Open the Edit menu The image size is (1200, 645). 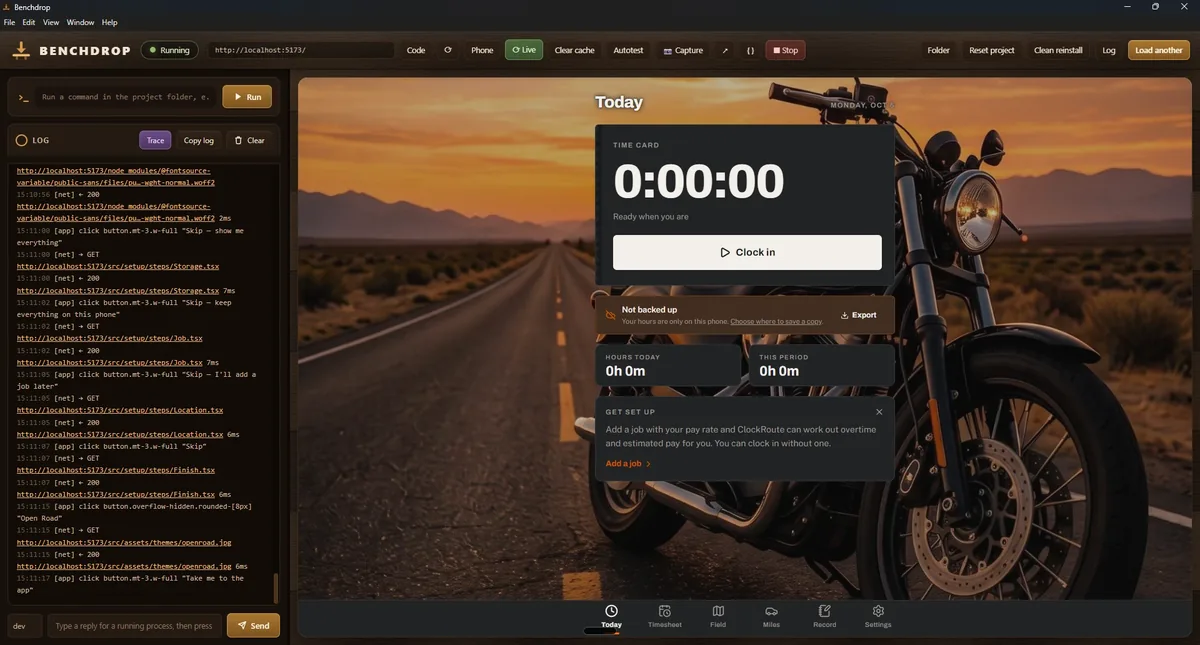[29, 22]
